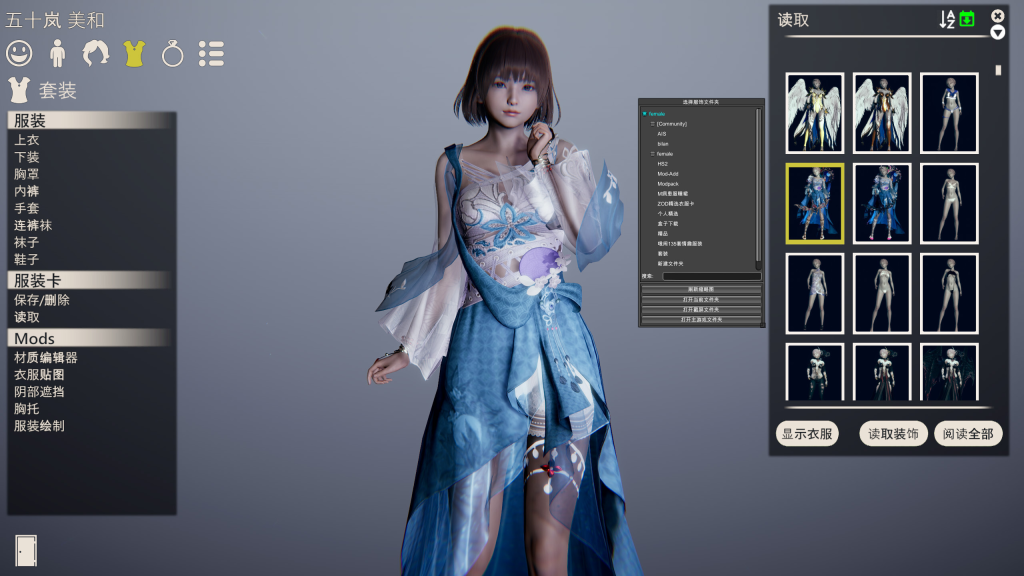Open the face editing smiley icon
This screenshot has width=1024, height=576.
point(19,54)
